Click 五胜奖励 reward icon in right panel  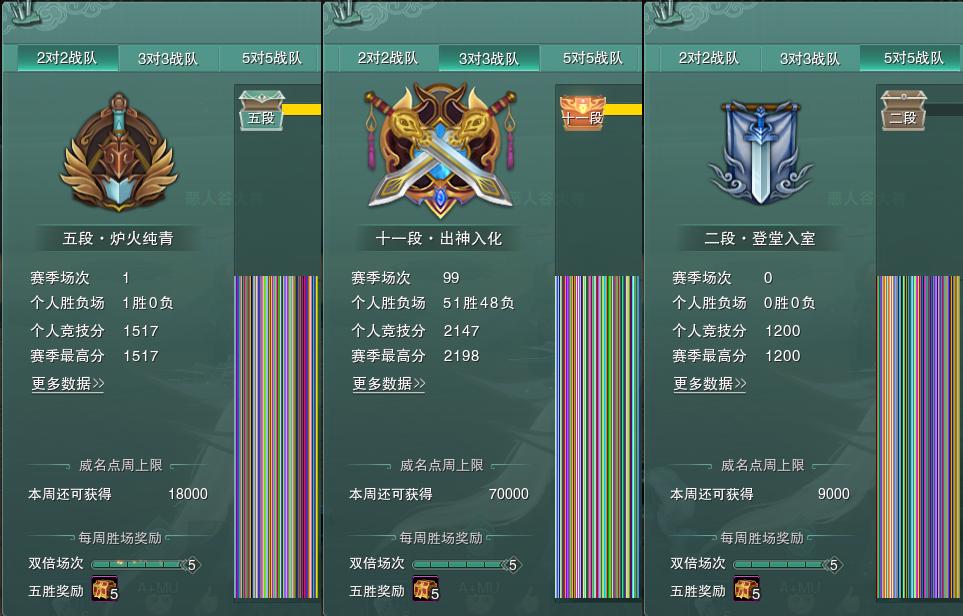pos(747,589)
